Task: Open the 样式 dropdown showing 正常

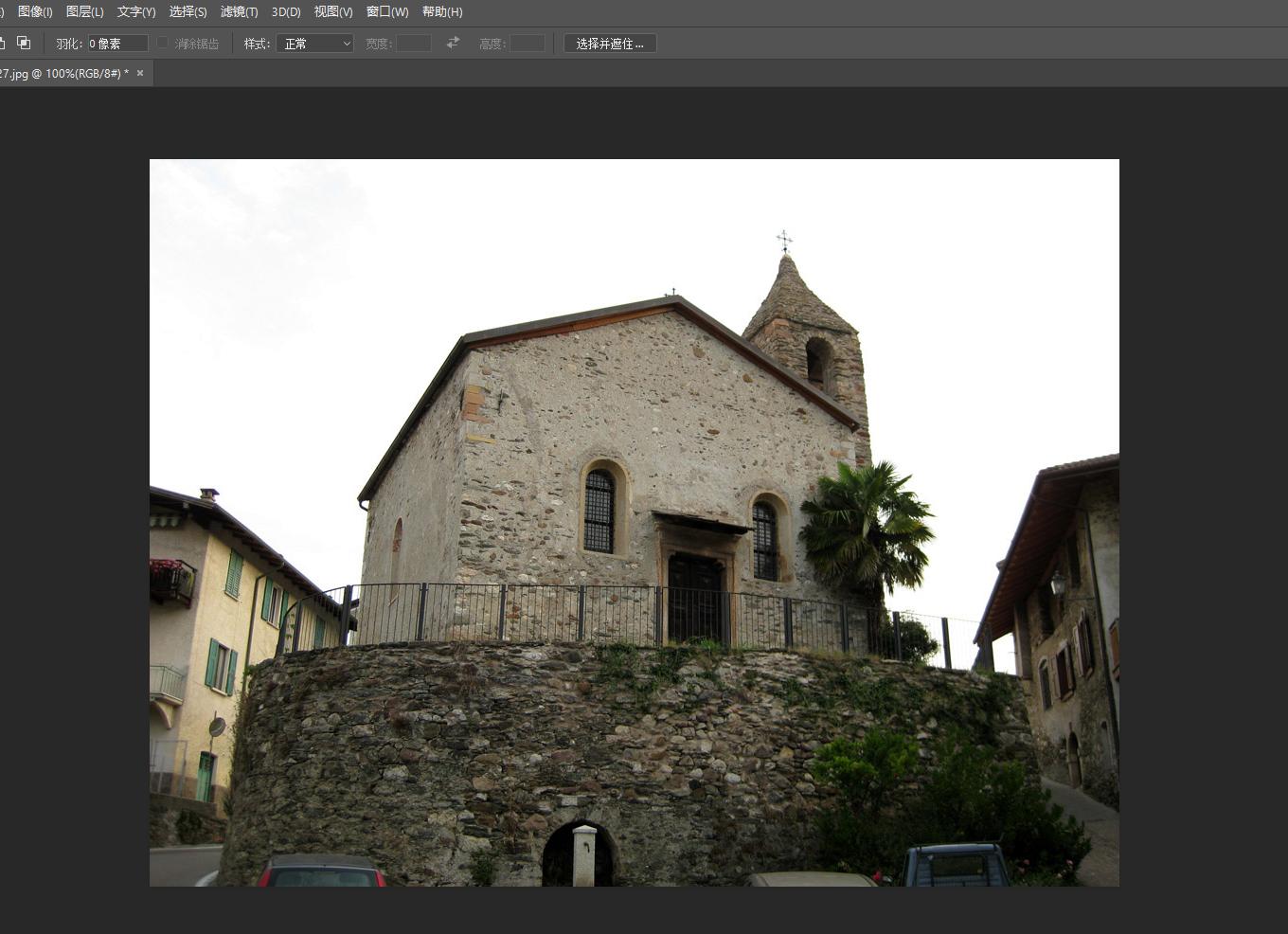Action: click(x=314, y=44)
